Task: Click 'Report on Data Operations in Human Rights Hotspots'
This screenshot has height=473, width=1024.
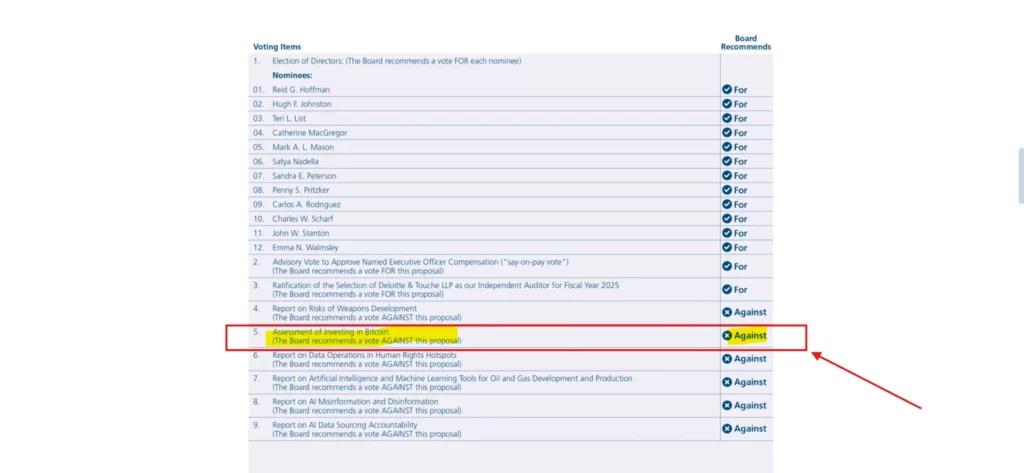Action: click(x=364, y=355)
